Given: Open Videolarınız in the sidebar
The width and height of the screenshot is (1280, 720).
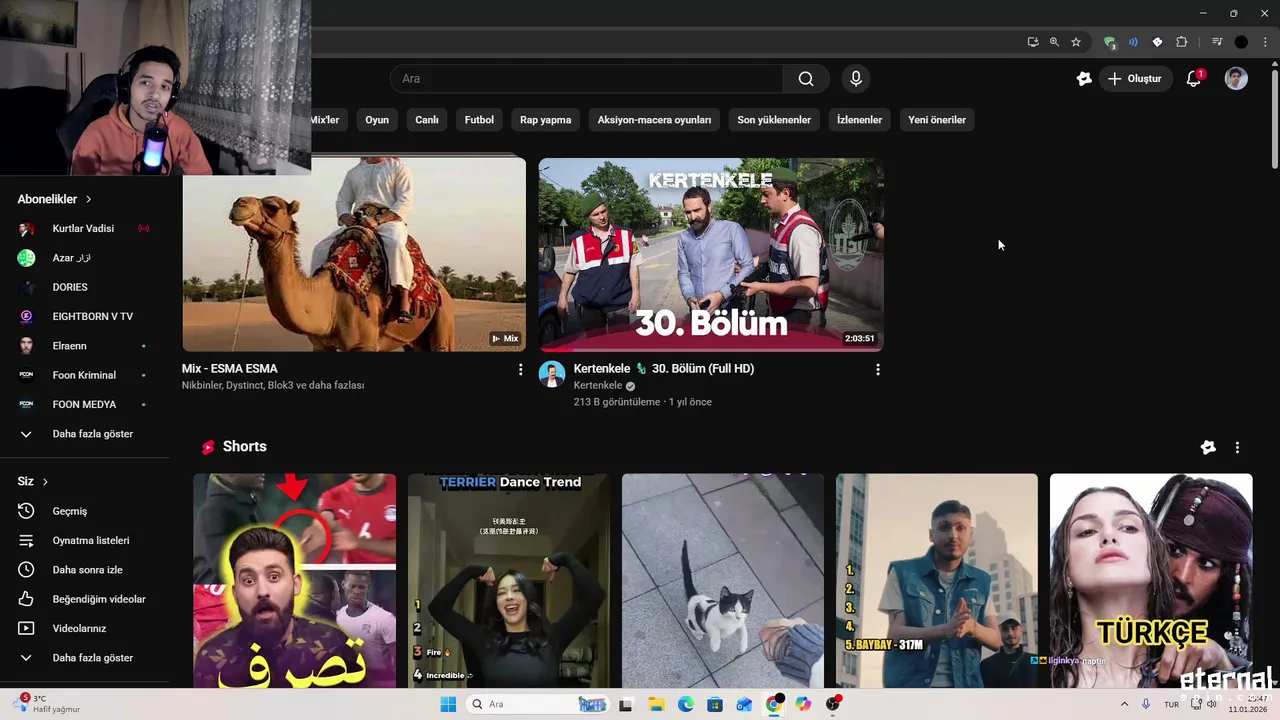Looking at the screenshot, I should pyautogui.click(x=85, y=628).
